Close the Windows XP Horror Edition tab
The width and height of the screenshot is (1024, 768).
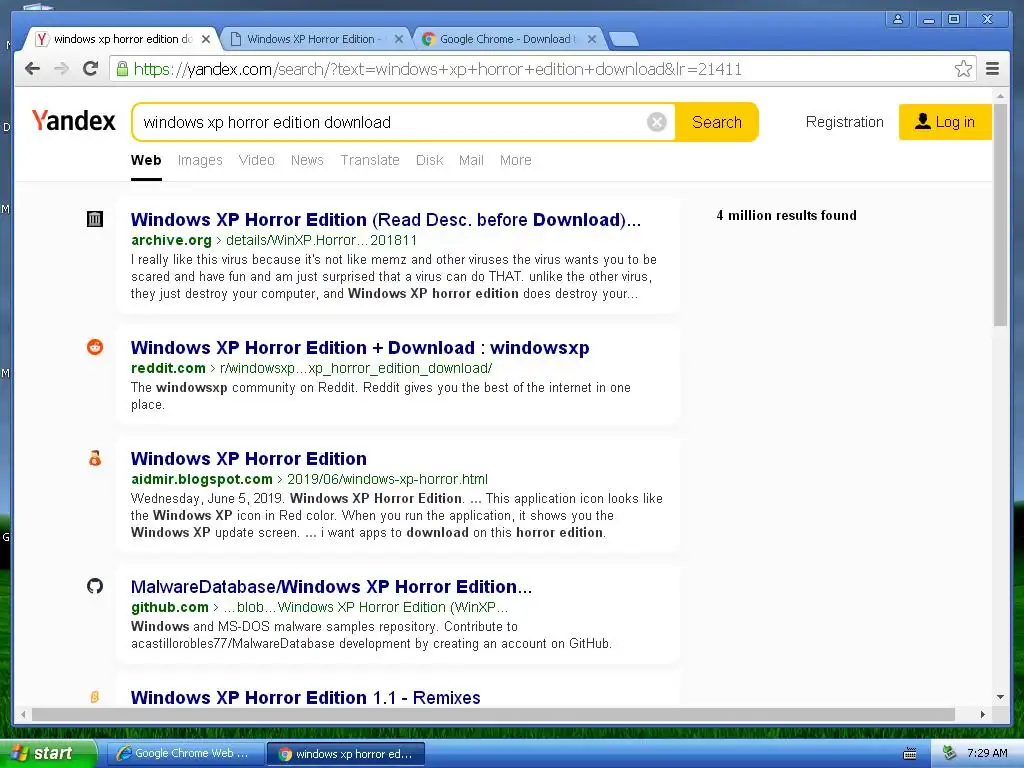tap(398, 39)
